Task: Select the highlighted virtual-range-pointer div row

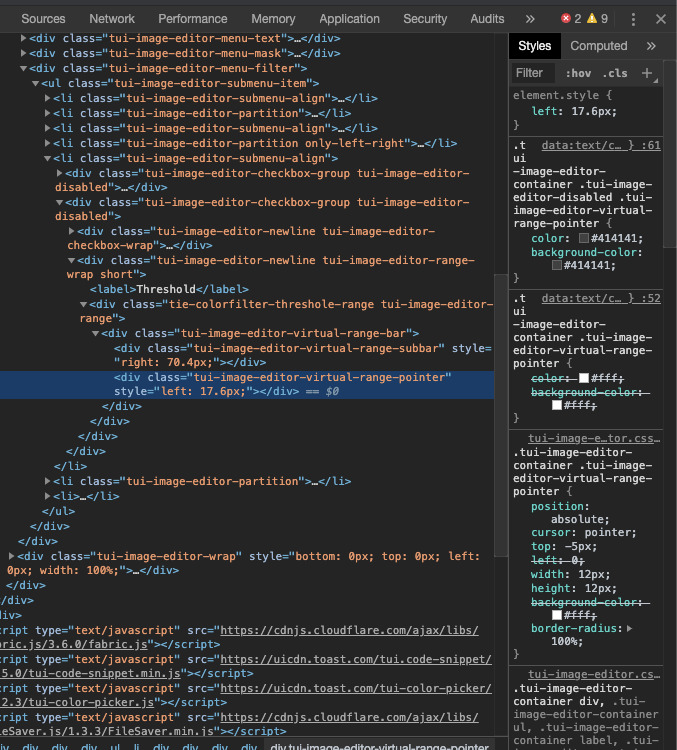Action: (x=247, y=385)
